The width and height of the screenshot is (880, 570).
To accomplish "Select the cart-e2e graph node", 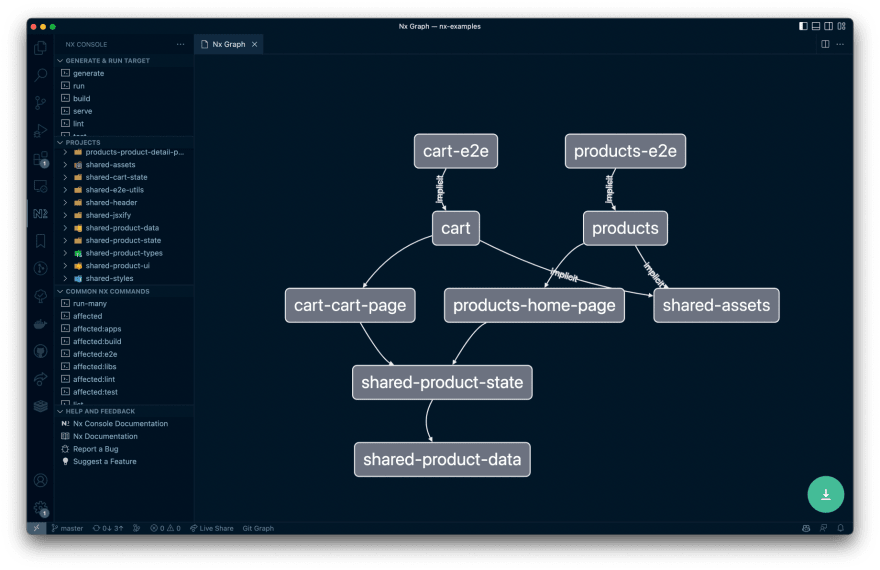I will tap(456, 151).
